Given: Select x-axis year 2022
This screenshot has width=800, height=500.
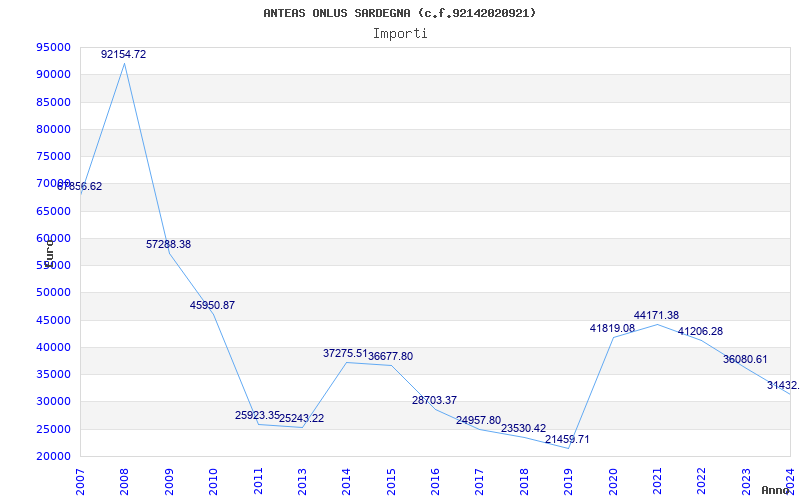Looking at the screenshot, I should [702, 482].
